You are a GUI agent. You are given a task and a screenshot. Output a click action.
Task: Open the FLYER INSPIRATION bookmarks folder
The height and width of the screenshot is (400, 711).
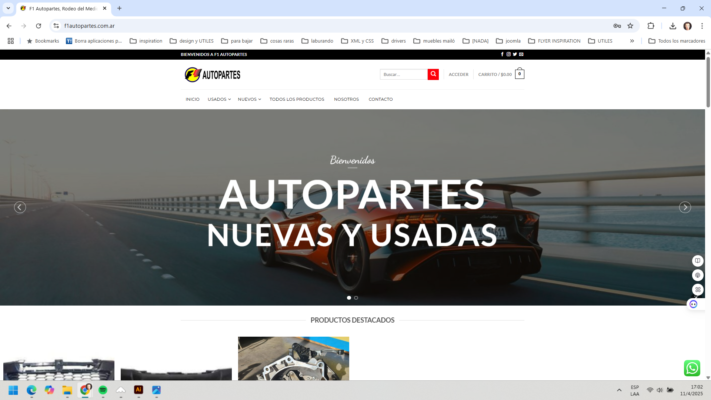pos(554,41)
